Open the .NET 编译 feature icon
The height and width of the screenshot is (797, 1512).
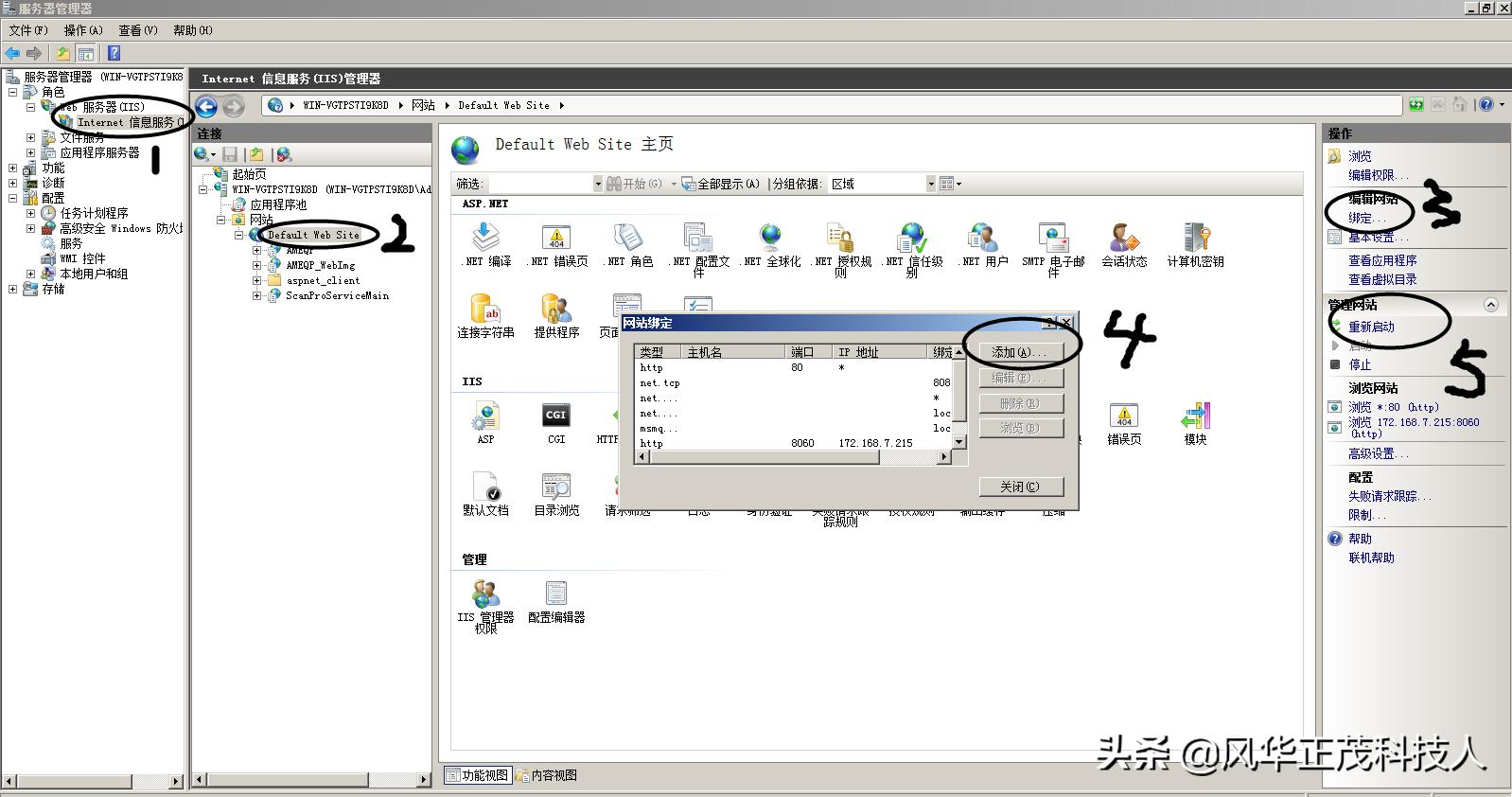pos(485,238)
